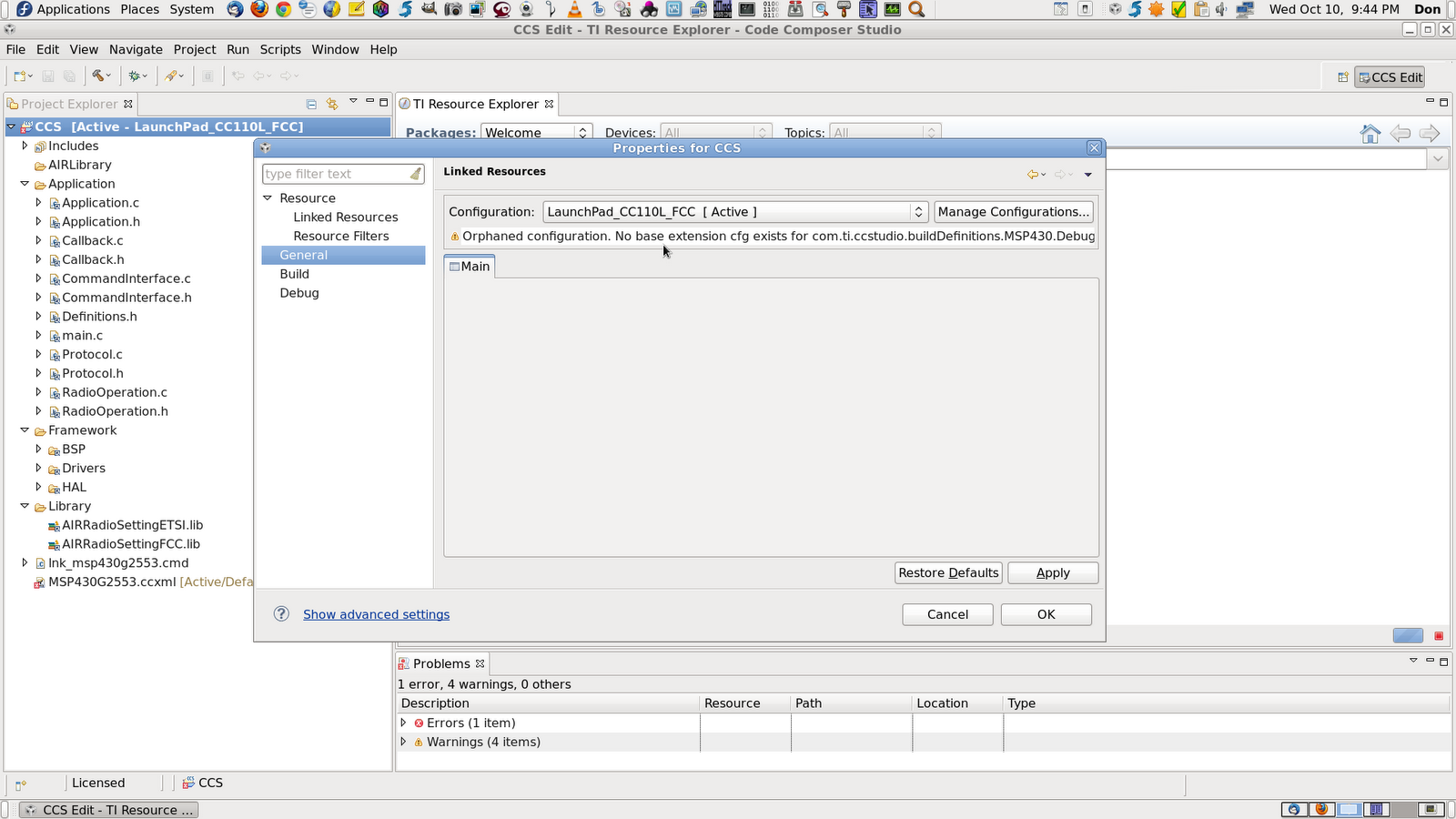This screenshot has width=1456, height=819.
Task: Open the Packages Welcome dropdown
Action: [537, 133]
